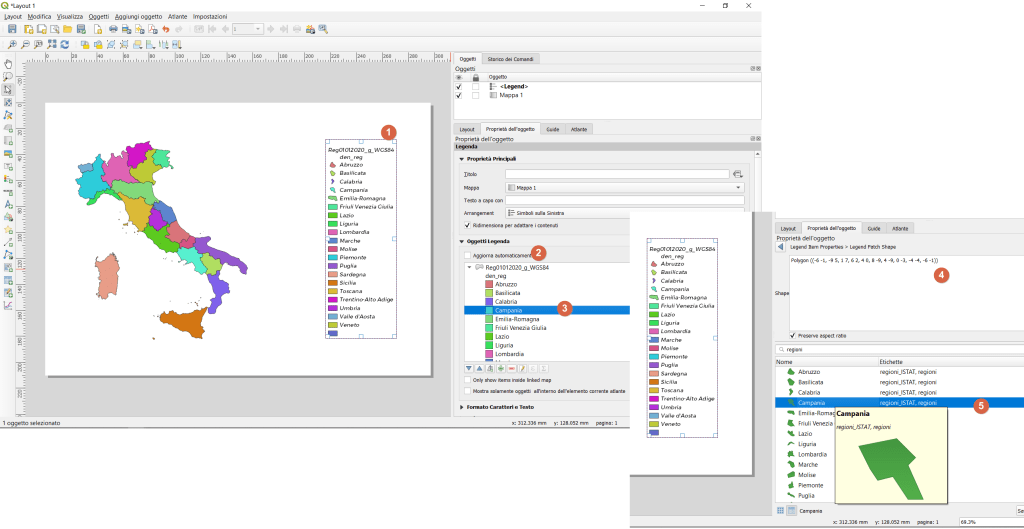Click the Print layout icon
This screenshot has height=529, width=1024.
(113, 30)
